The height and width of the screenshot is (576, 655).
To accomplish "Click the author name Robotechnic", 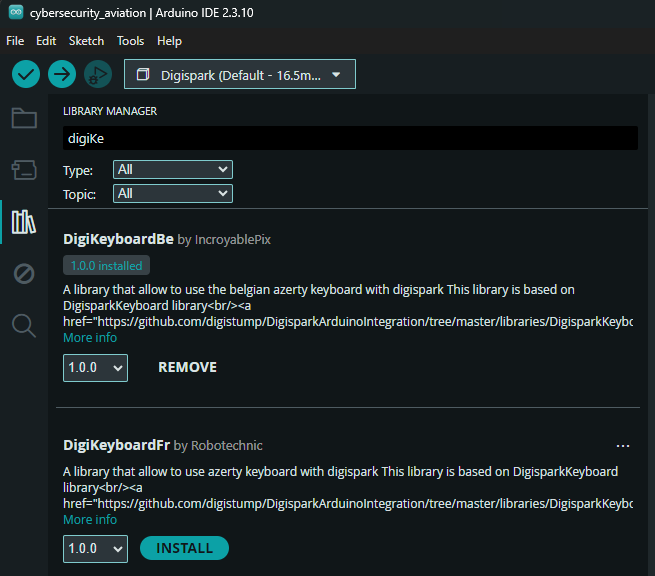I will (227, 446).
